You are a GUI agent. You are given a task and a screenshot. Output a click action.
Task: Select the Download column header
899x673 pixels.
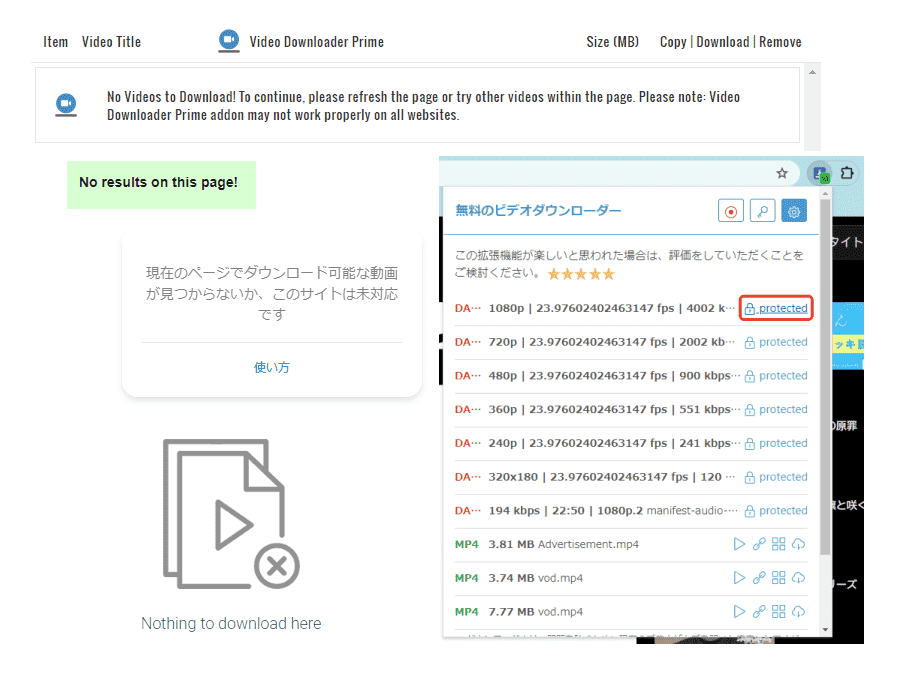(x=723, y=41)
